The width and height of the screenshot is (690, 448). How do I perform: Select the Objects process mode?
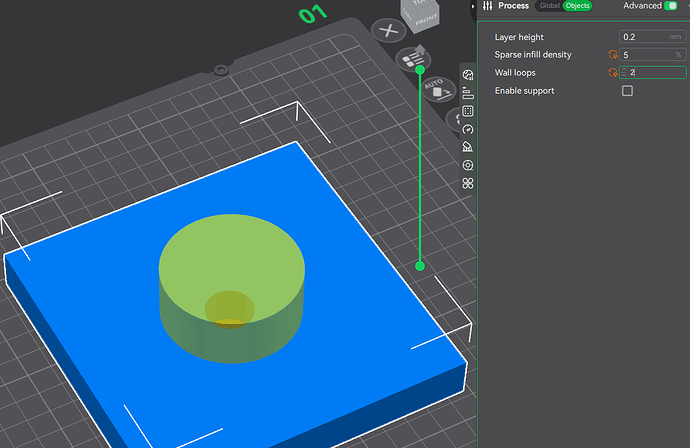point(577,6)
